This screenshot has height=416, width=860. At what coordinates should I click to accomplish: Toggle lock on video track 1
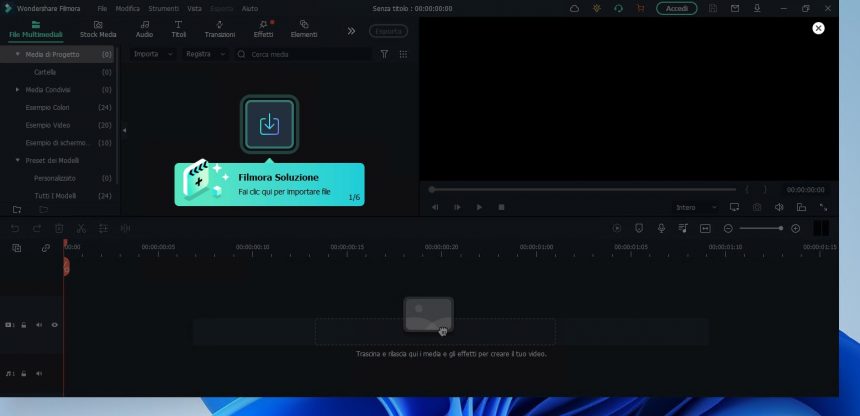point(24,325)
